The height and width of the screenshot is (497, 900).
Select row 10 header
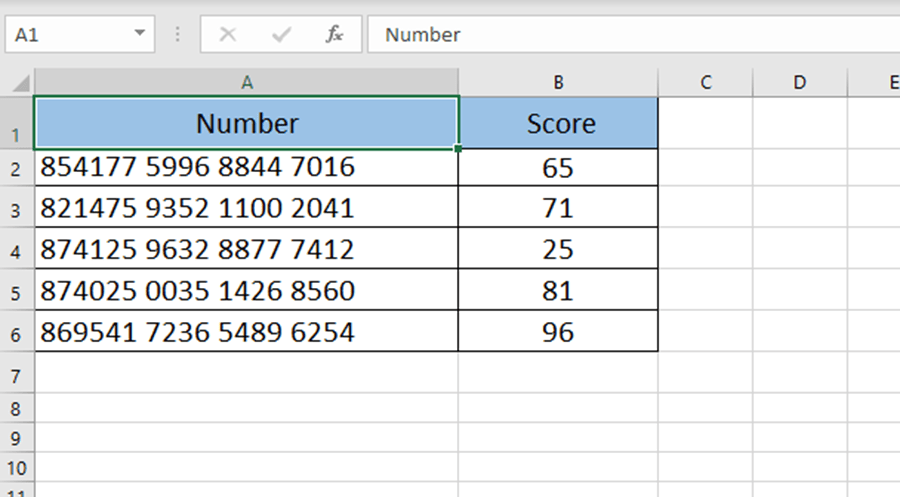coord(17,467)
